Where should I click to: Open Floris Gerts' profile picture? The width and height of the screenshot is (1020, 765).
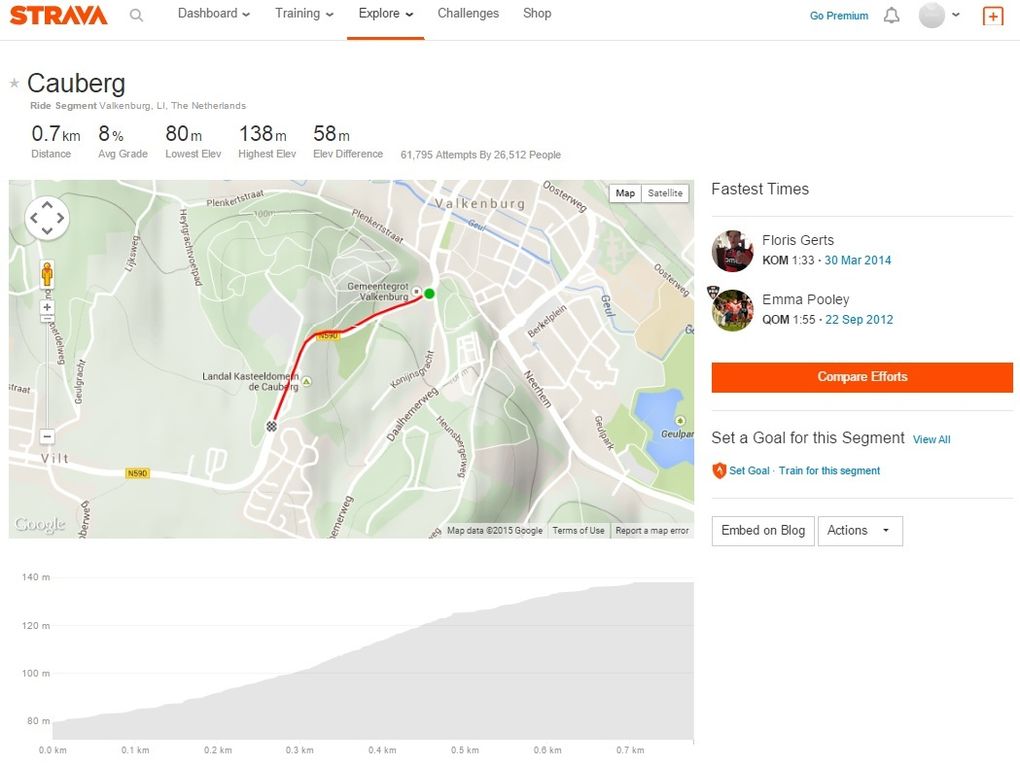733,251
